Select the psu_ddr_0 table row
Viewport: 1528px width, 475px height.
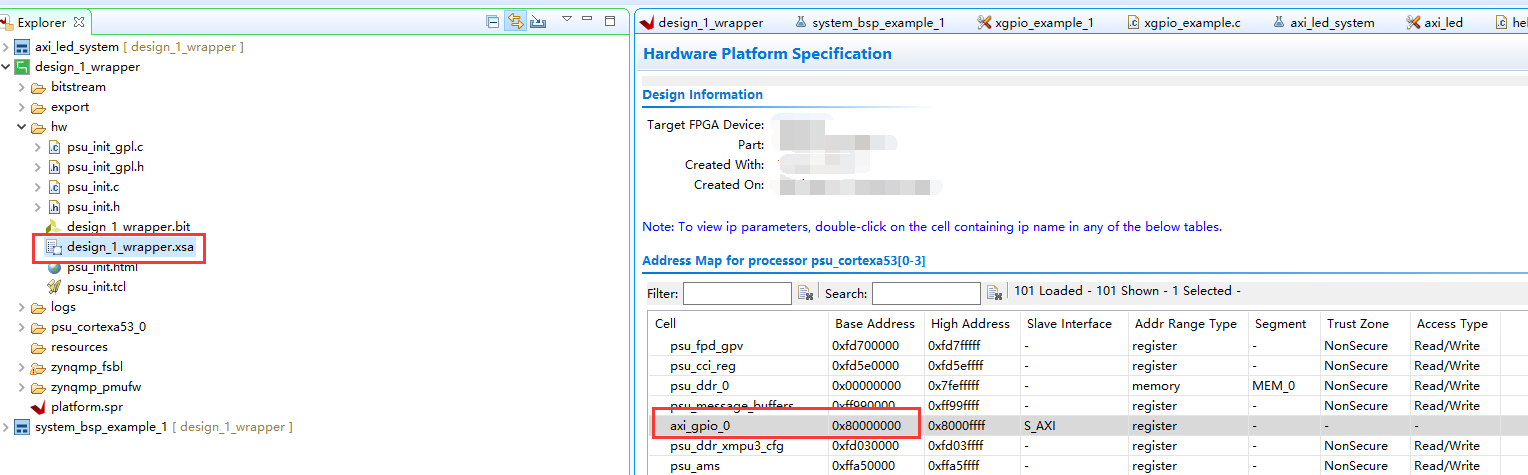[1088, 386]
